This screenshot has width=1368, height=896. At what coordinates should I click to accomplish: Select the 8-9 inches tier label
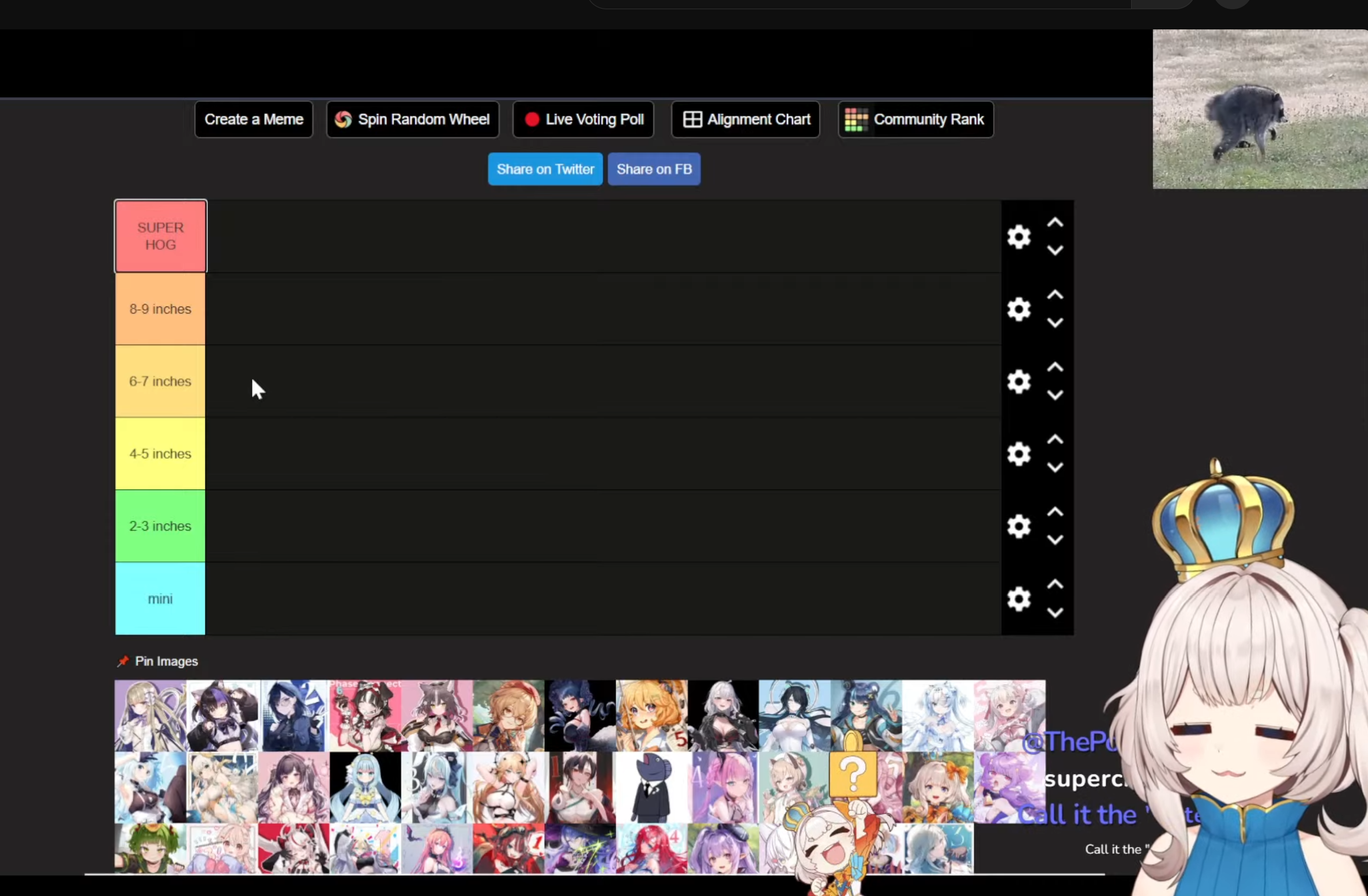coord(160,309)
